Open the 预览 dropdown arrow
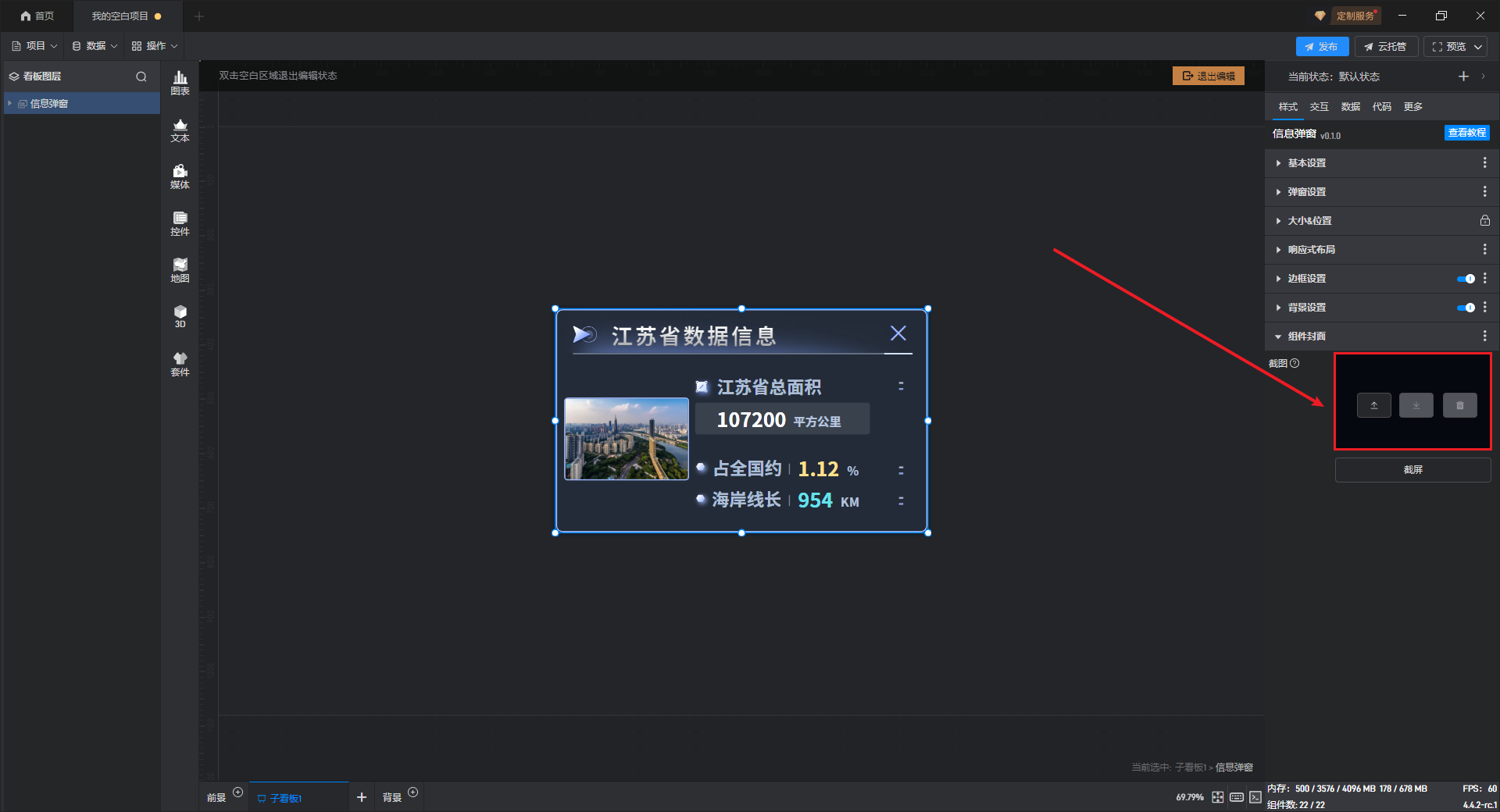This screenshot has width=1500, height=812. point(1478,47)
